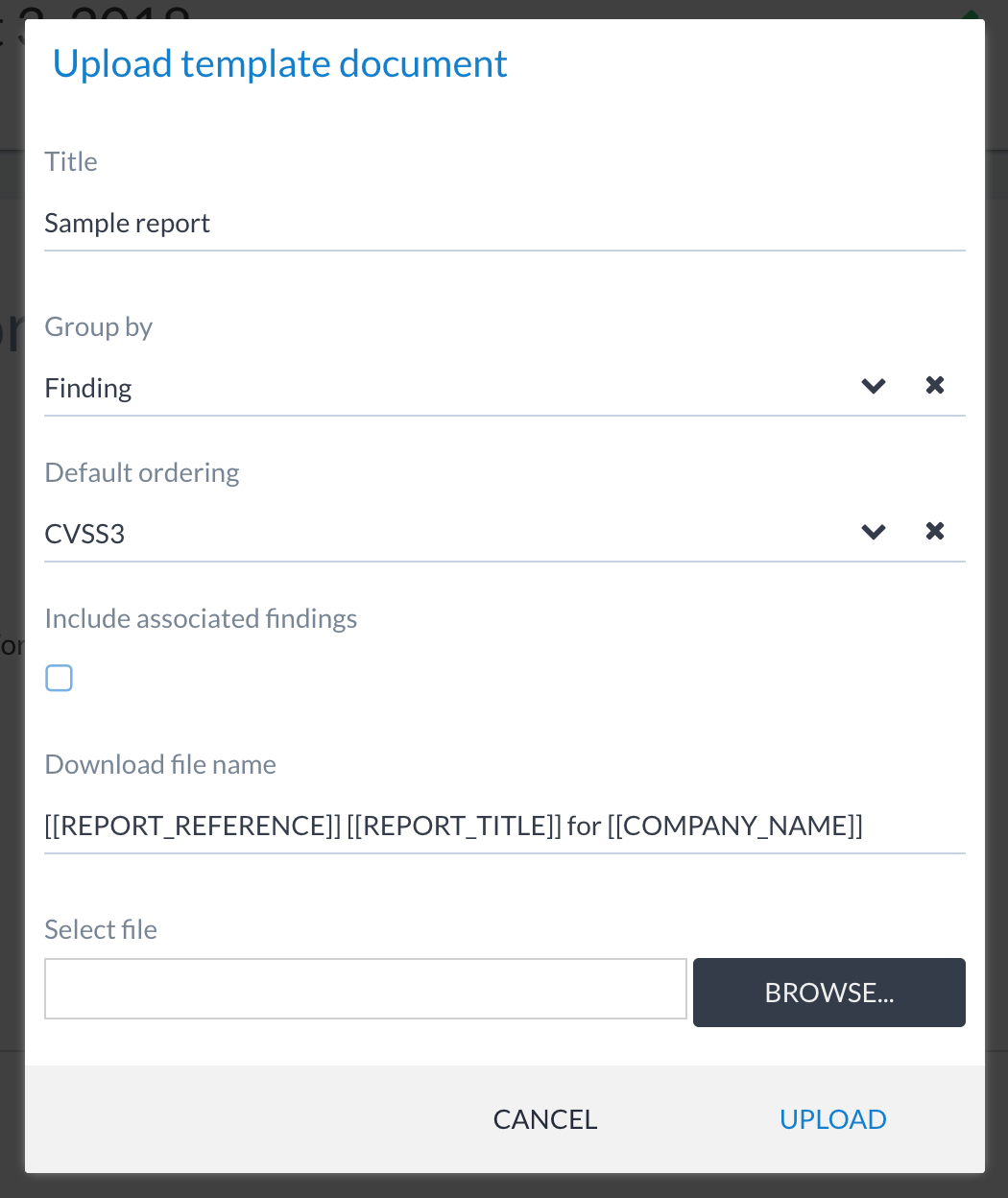Expand the Group by chevron arrow
The image size is (1008, 1198).
tap(873, 387)
